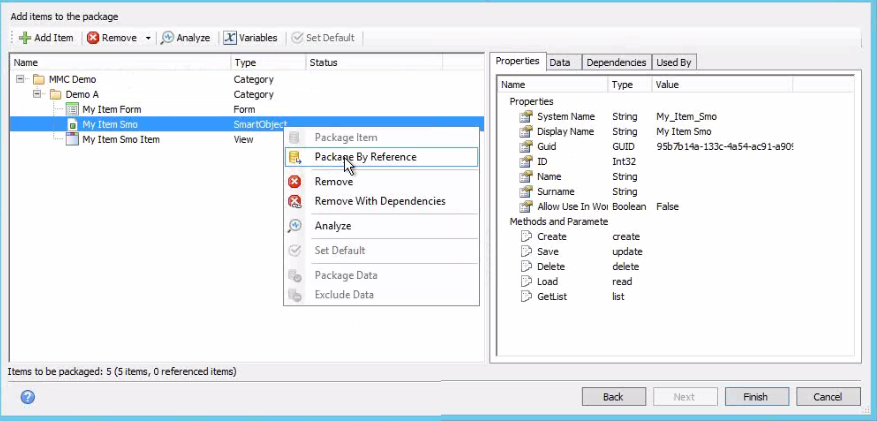Click the Status column header
Viewport: 877px width, 421px height.
[x=324, y=63]
